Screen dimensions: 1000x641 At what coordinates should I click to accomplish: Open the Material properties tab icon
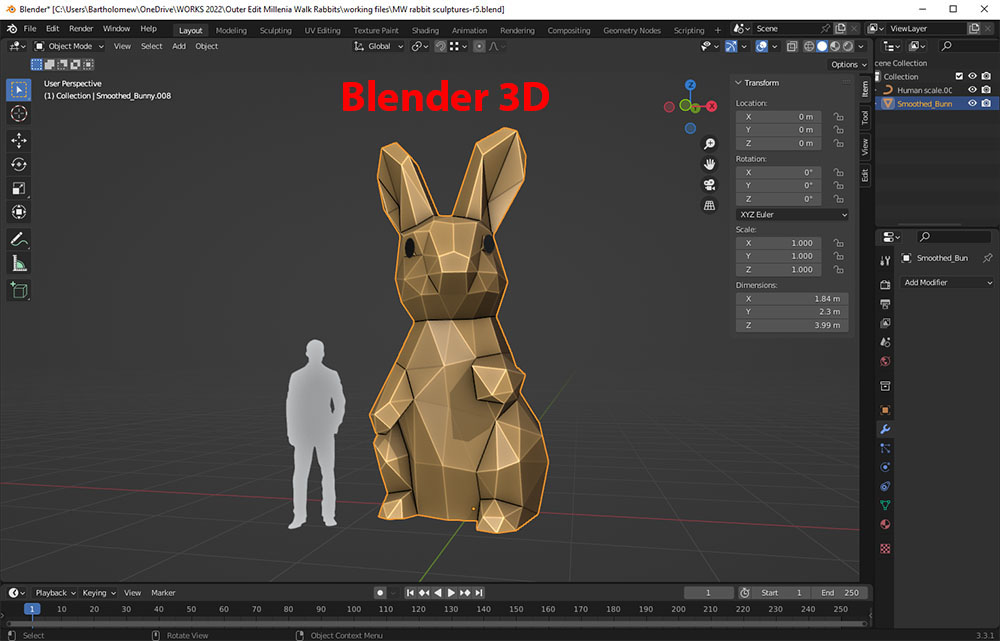coord(885,524)
